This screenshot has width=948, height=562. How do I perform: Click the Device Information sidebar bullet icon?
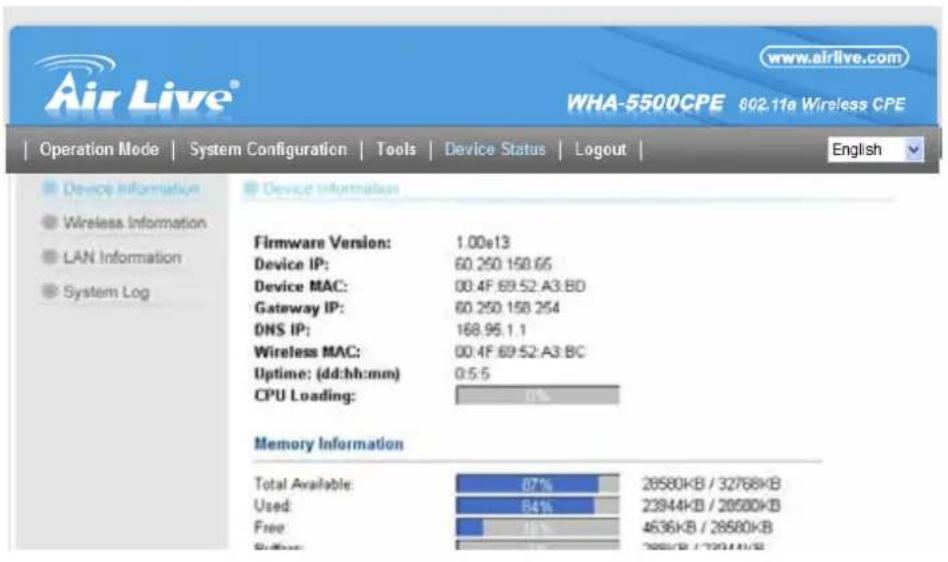50,189
